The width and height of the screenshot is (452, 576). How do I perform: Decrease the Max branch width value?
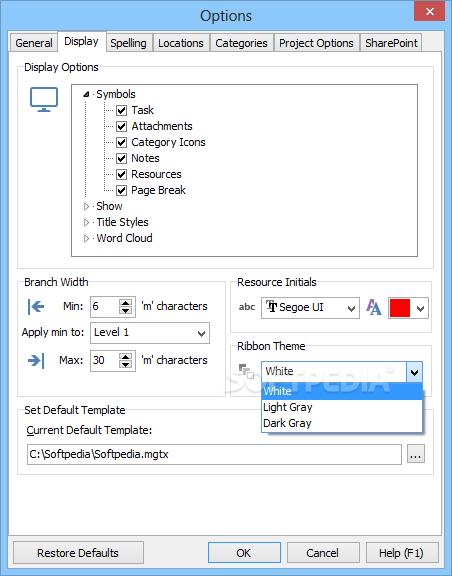pos(126,365)
